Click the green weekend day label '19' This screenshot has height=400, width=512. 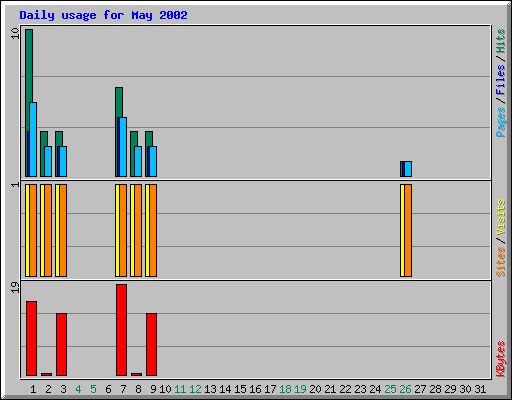click(300, 389)
